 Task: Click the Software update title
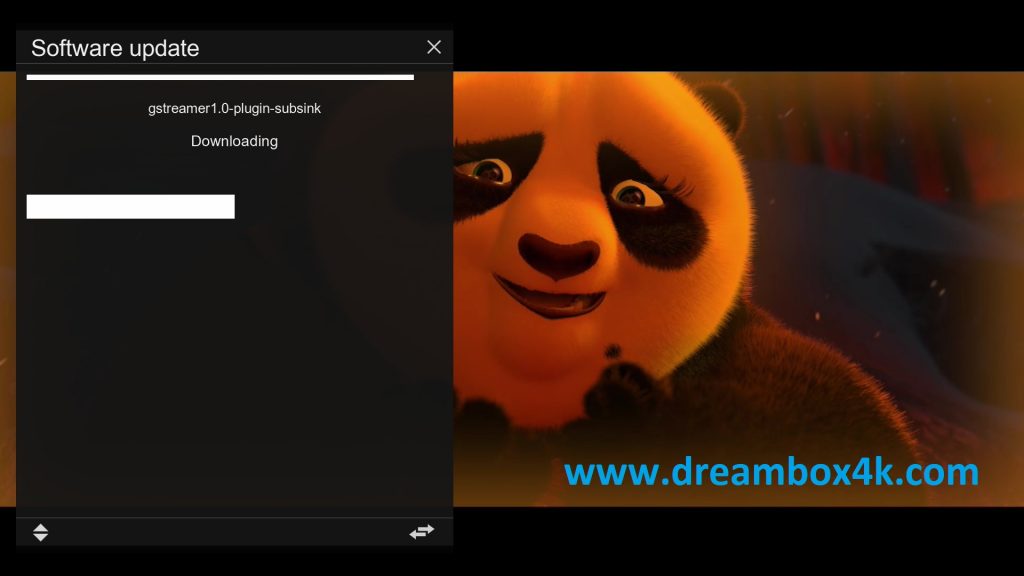tap(115, 48)
